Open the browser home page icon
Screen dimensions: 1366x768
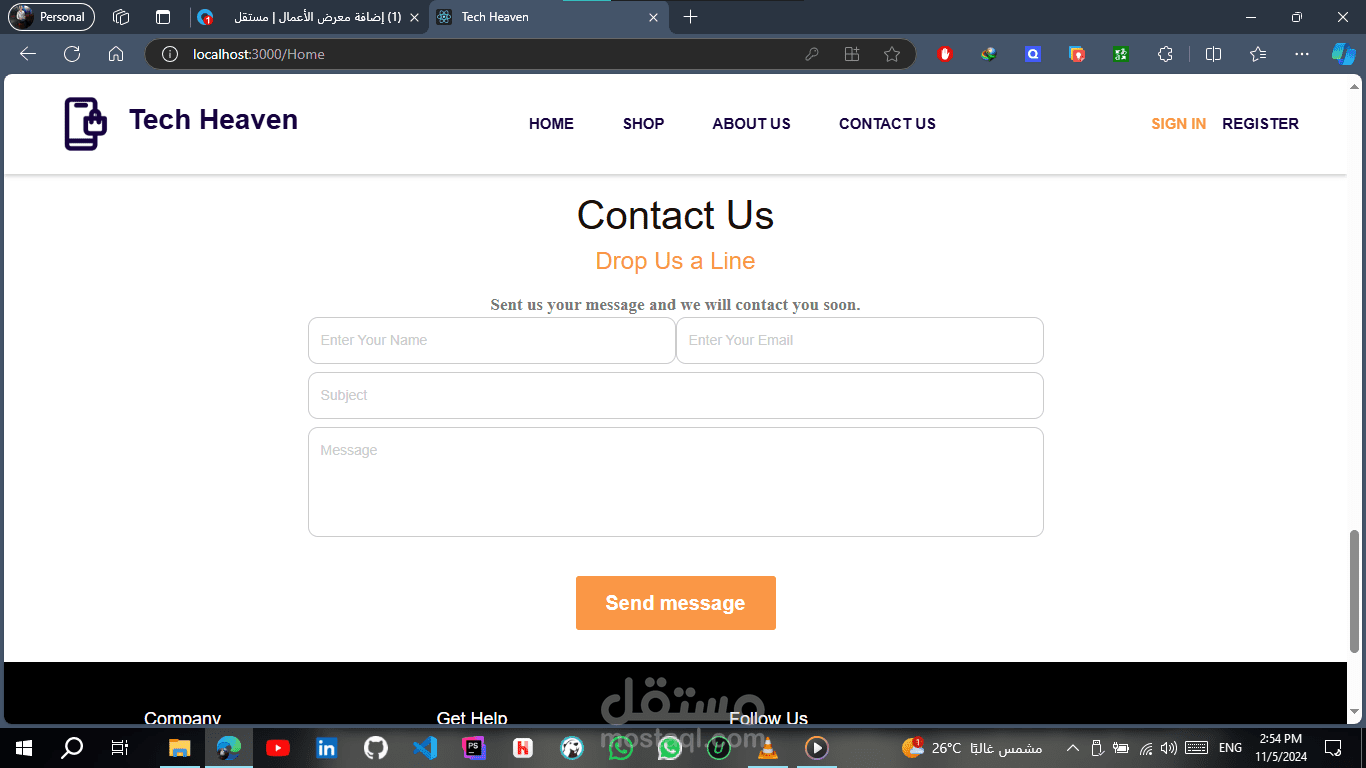pyautogui.click(x=116, y=54)
